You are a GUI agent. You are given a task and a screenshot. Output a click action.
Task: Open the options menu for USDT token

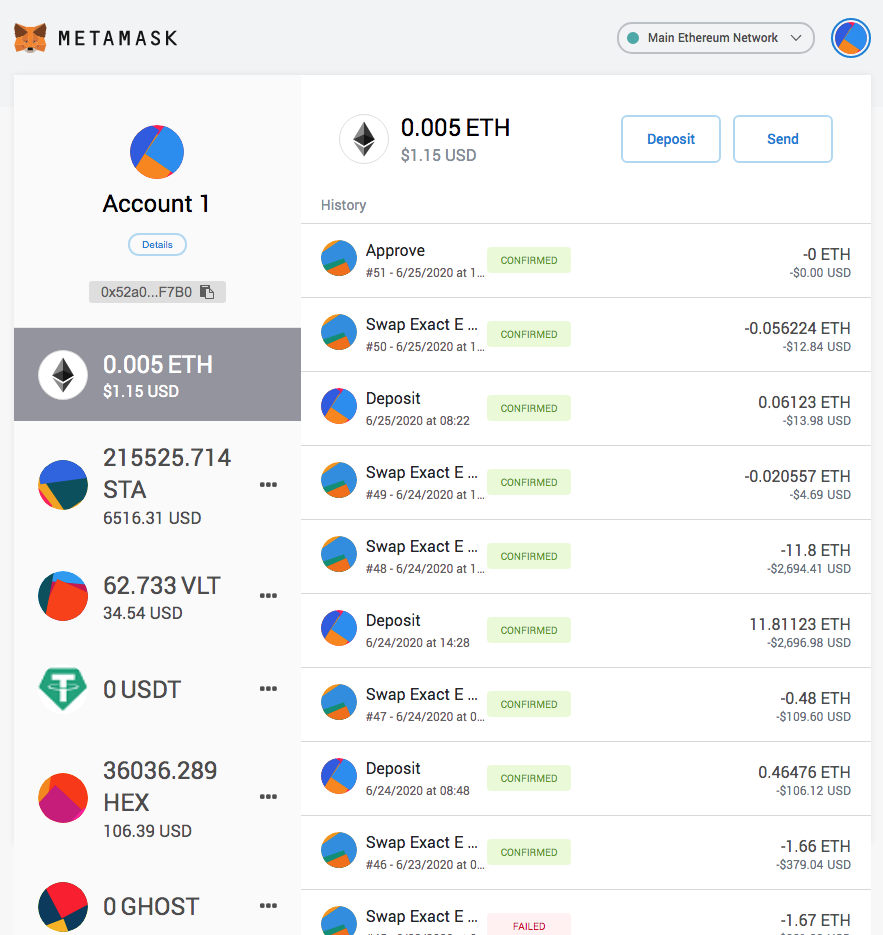pyautogui.click(x=268, y=689)
